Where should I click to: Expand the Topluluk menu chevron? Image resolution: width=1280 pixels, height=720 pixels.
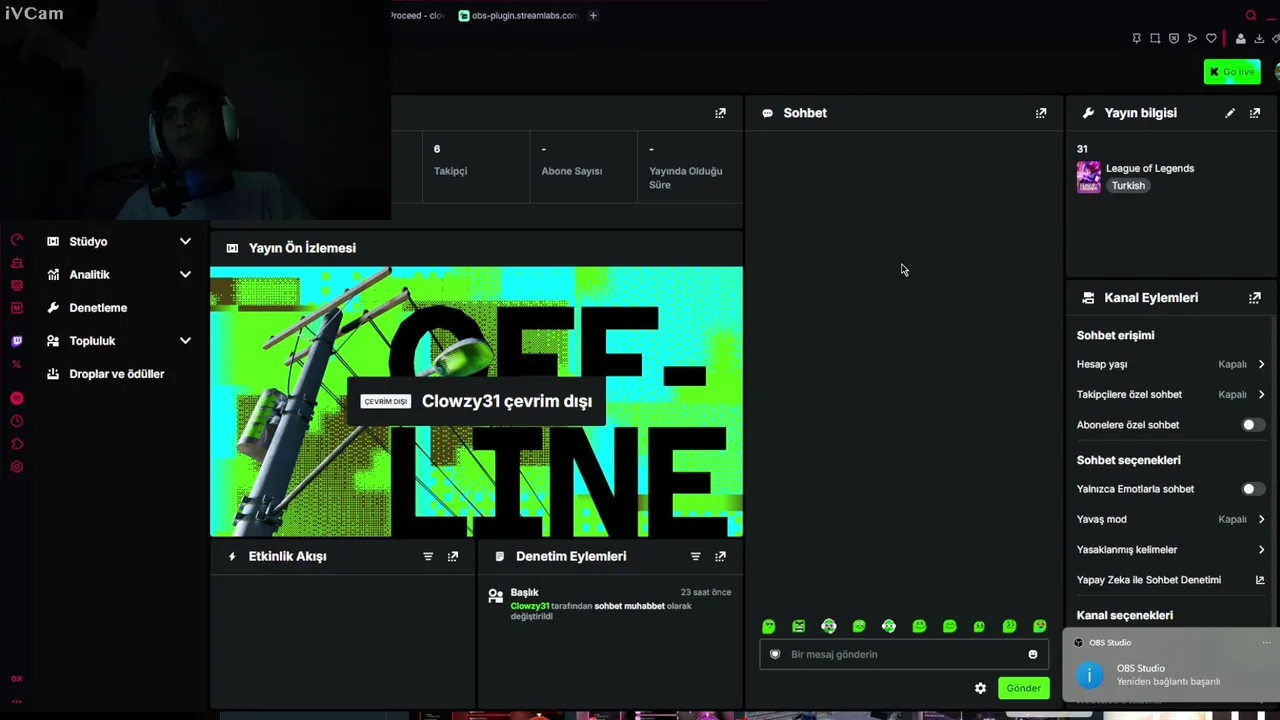(x=185, y=341)
